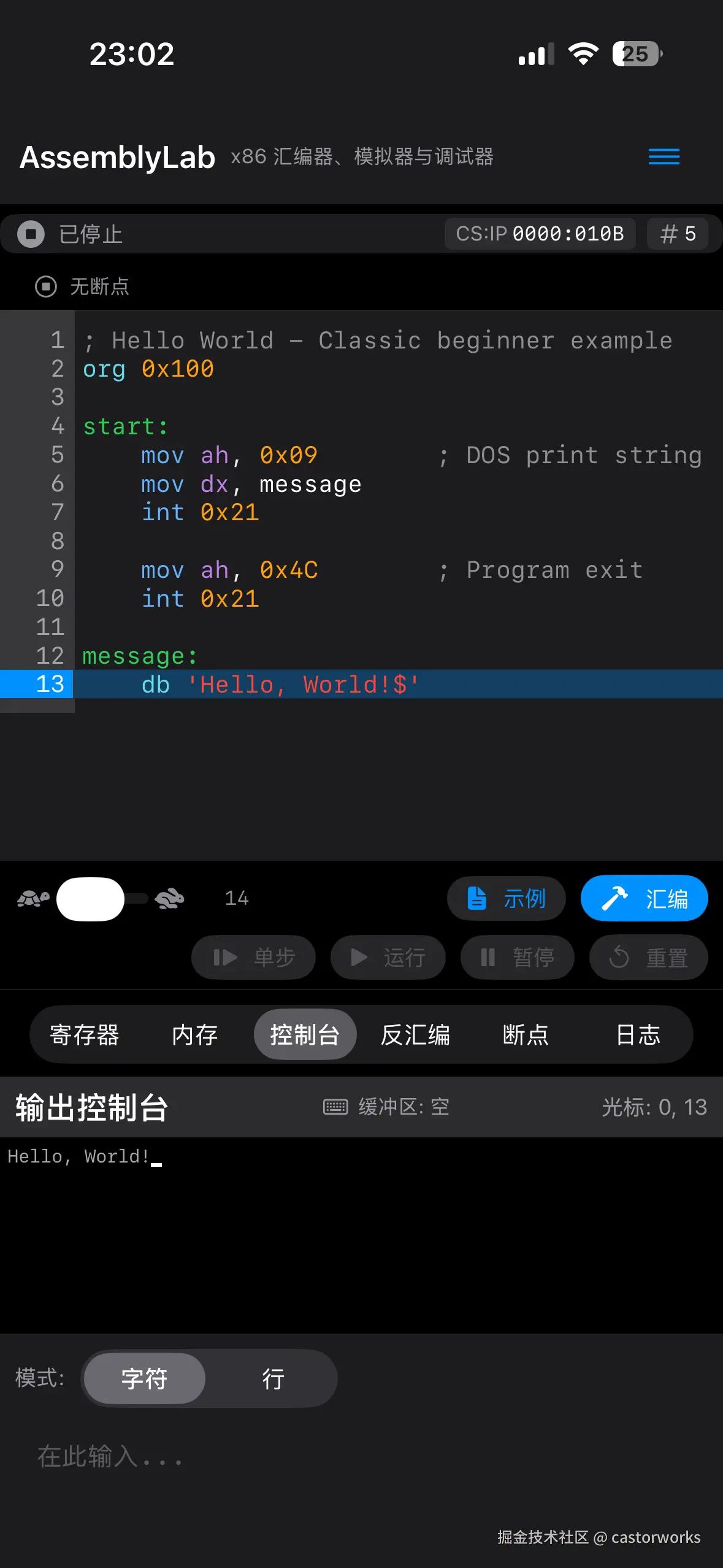The width and height of the screenshot is (723, 1568).
Task: Tap the keyboard buffer icon
Action: 335,1107
